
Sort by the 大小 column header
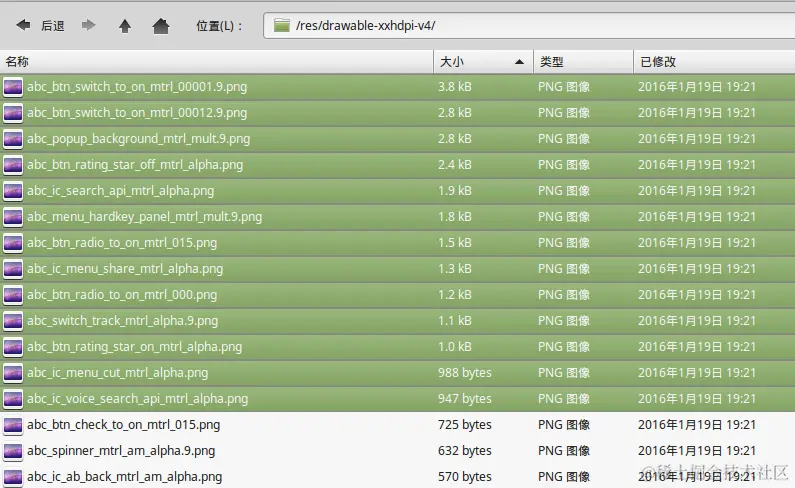pos(483,62)
